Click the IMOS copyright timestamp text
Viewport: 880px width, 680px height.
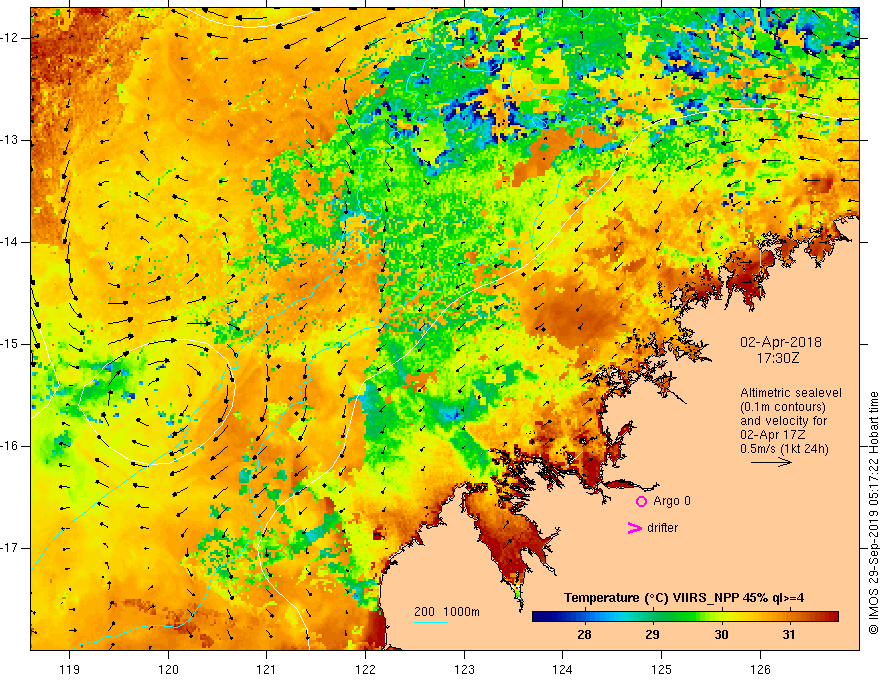873,513
